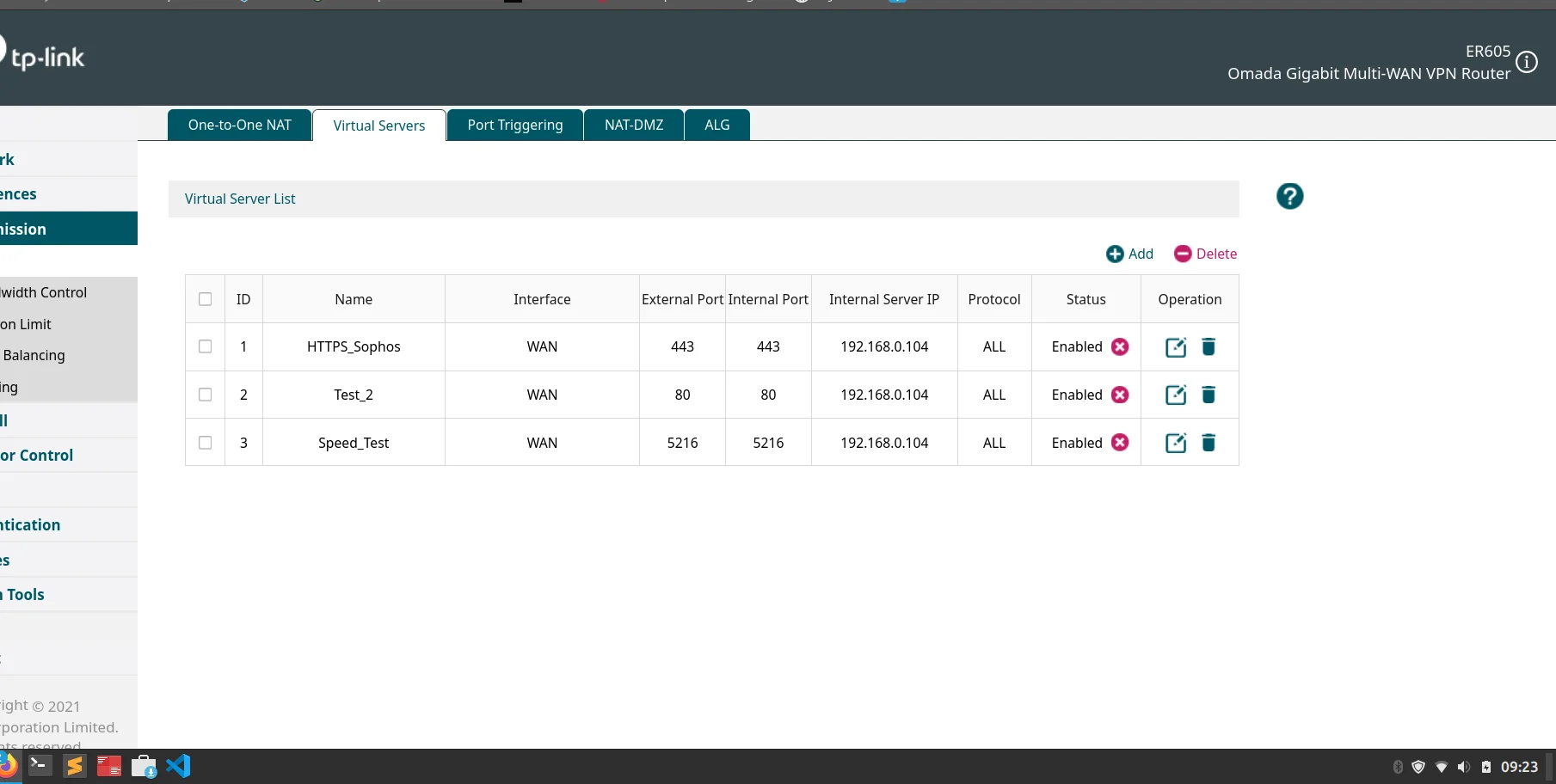Select the Virtual Servers tab
Screen dimensions: 1556x784
click(x=379, y=126)
